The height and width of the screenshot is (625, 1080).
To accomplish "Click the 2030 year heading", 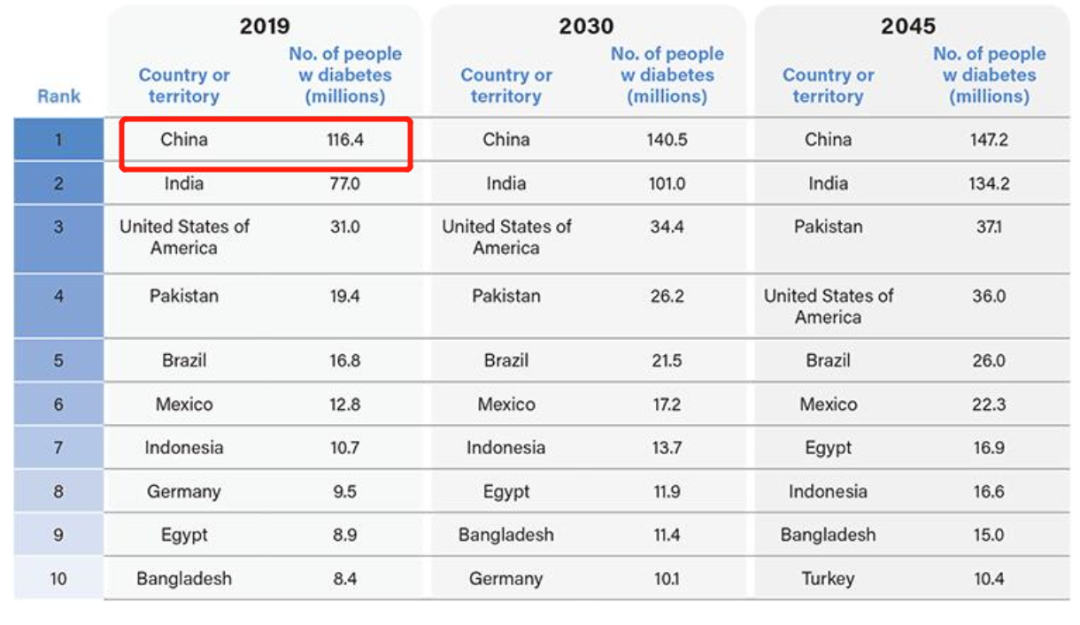I will tap(586, 26).
